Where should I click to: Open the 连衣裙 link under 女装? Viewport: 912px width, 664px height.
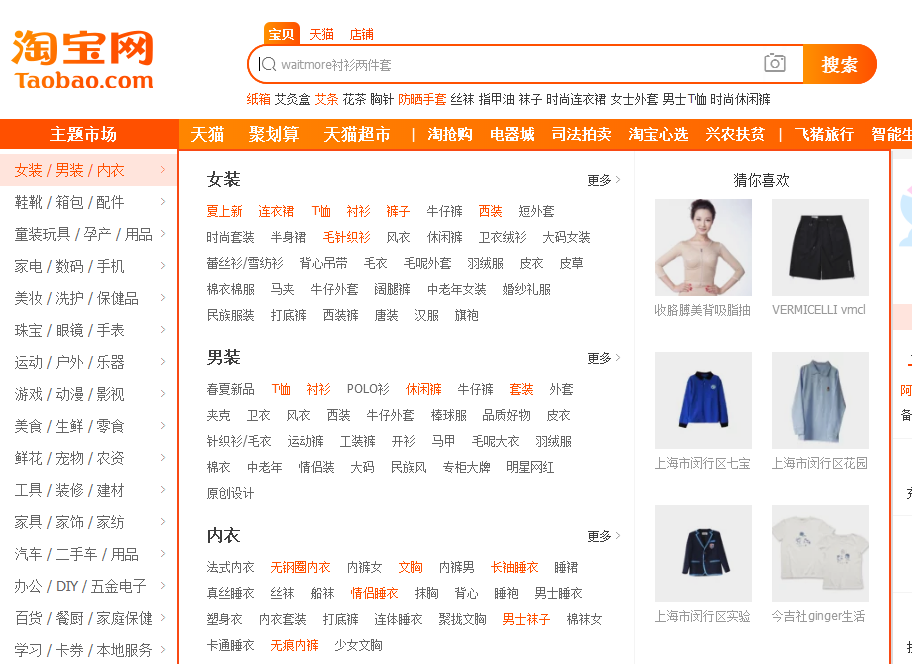coord(276,211)
